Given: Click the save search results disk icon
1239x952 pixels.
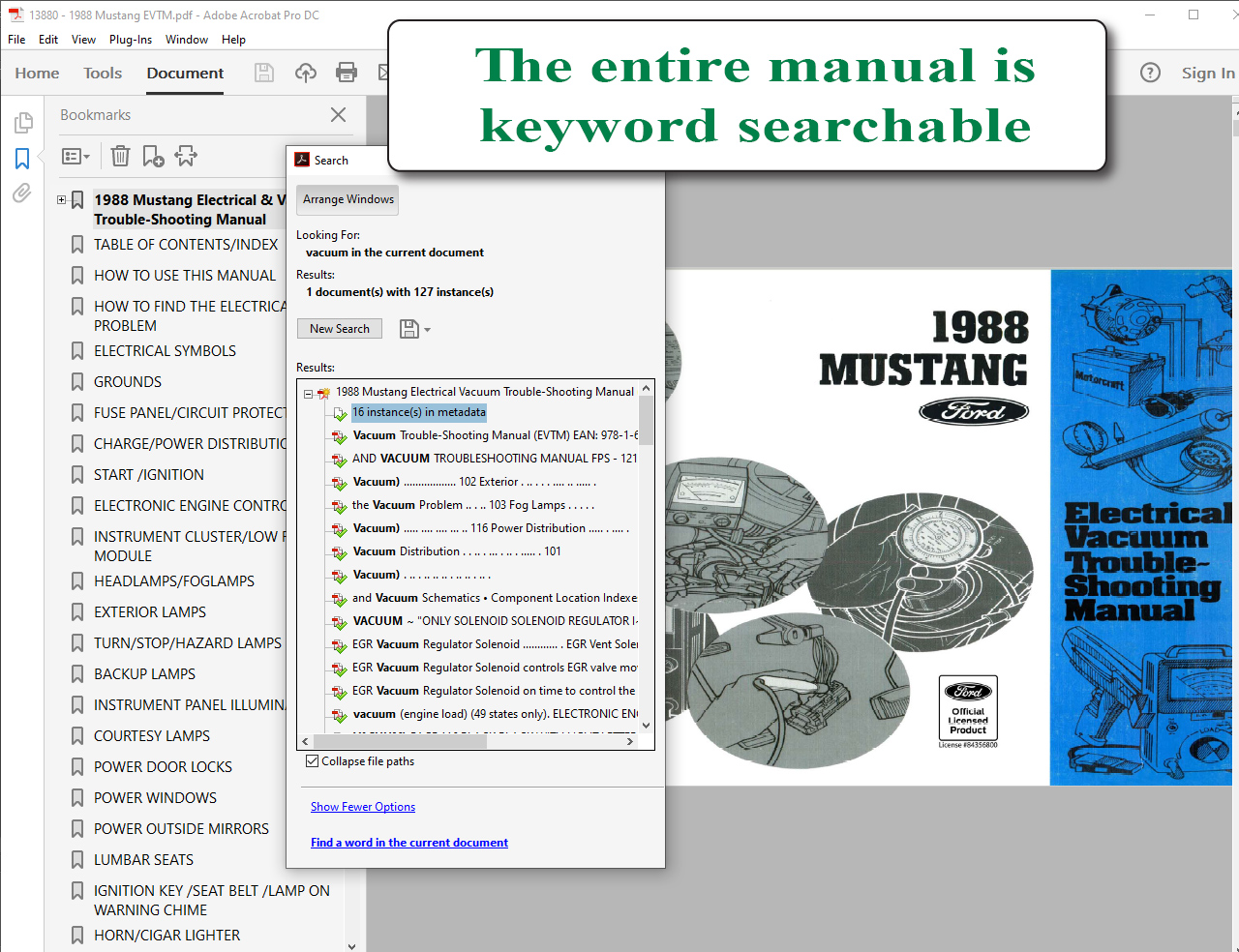Looking at the screenshot, I should (x=409, y=329).
